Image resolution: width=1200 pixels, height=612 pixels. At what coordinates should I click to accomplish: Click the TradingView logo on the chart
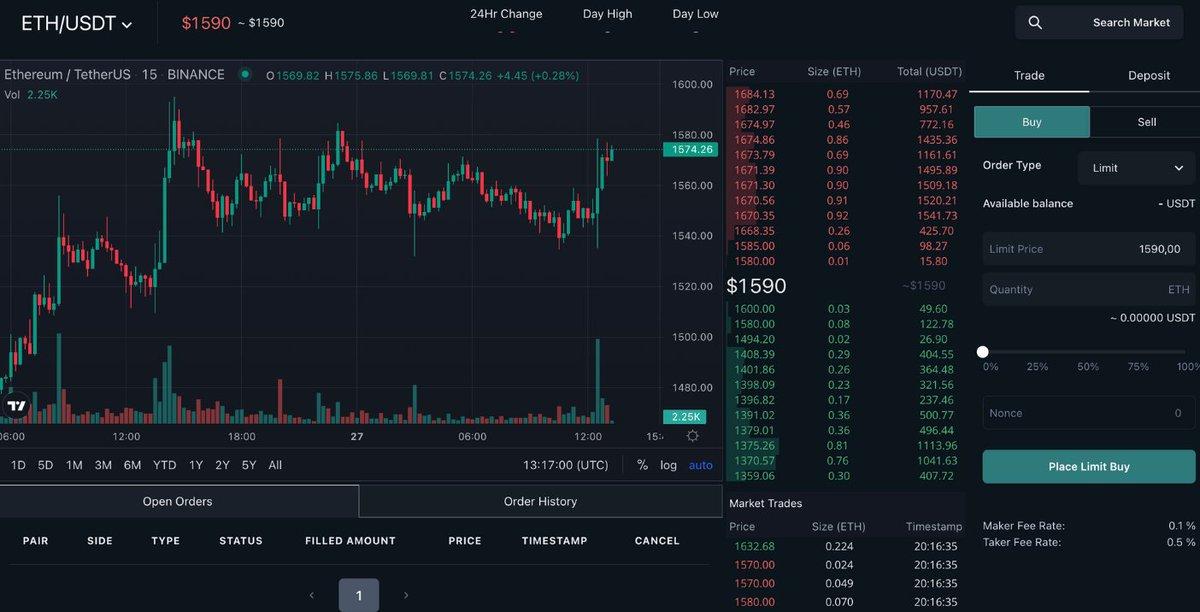click(16, 406)
